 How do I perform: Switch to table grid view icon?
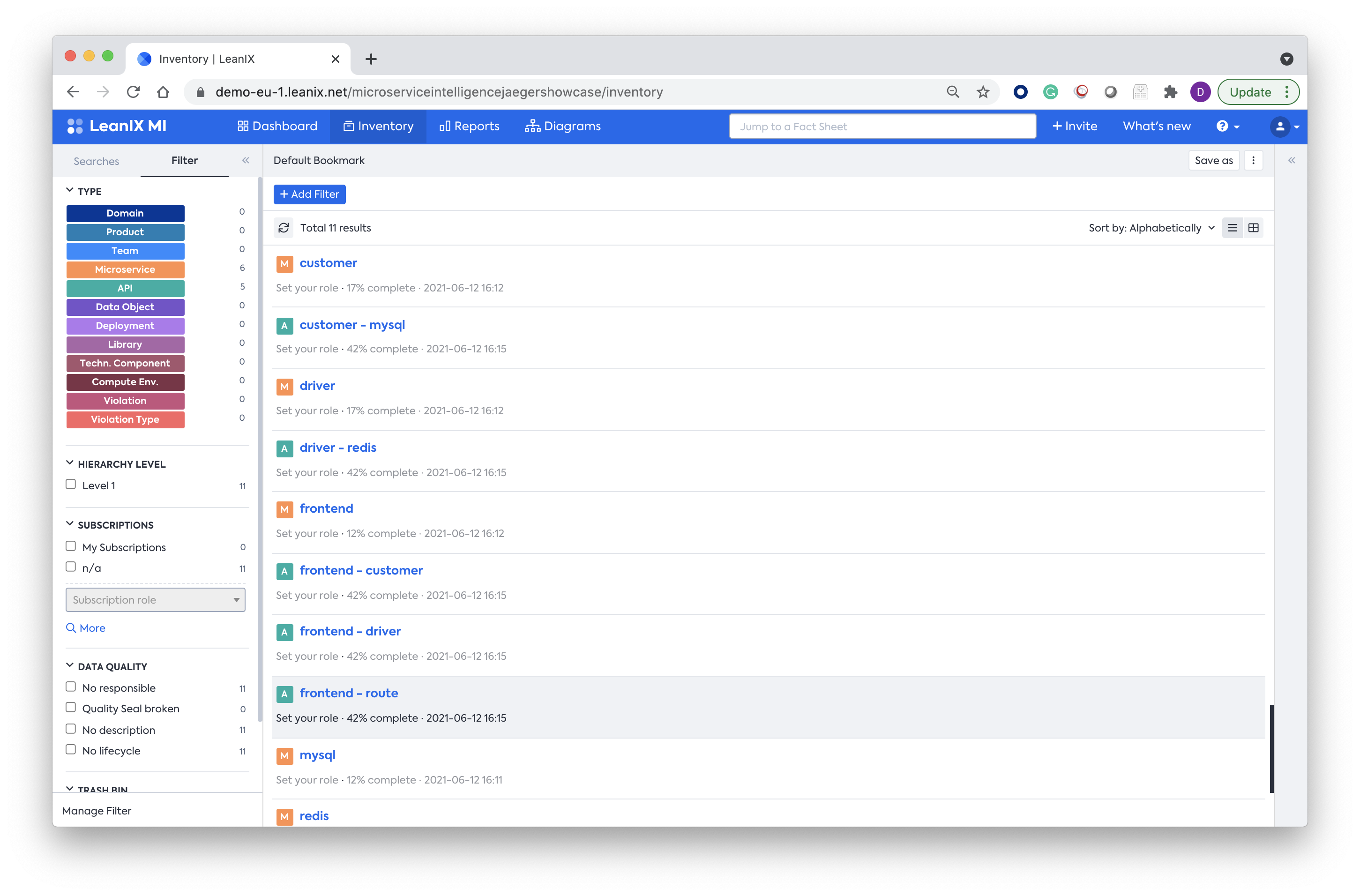pyautogui.click(x=1253, y=228)
